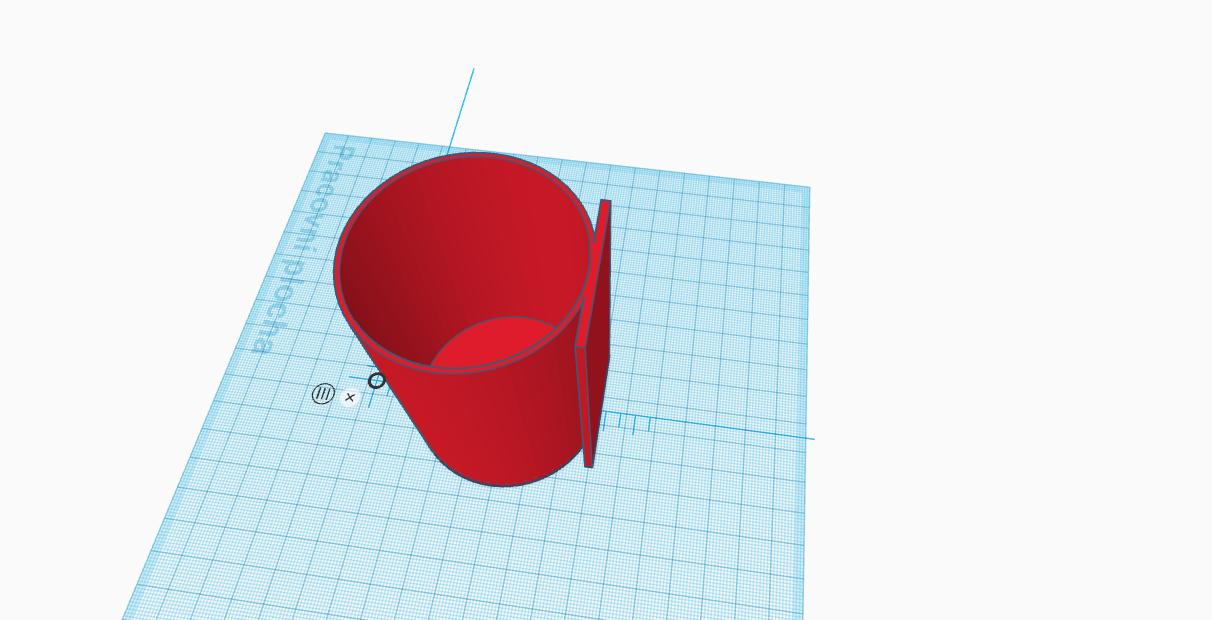Screen dimensions: 1212x620
Task: Click the horizontal ruler line extending past workplane
Action: point(730,430)
